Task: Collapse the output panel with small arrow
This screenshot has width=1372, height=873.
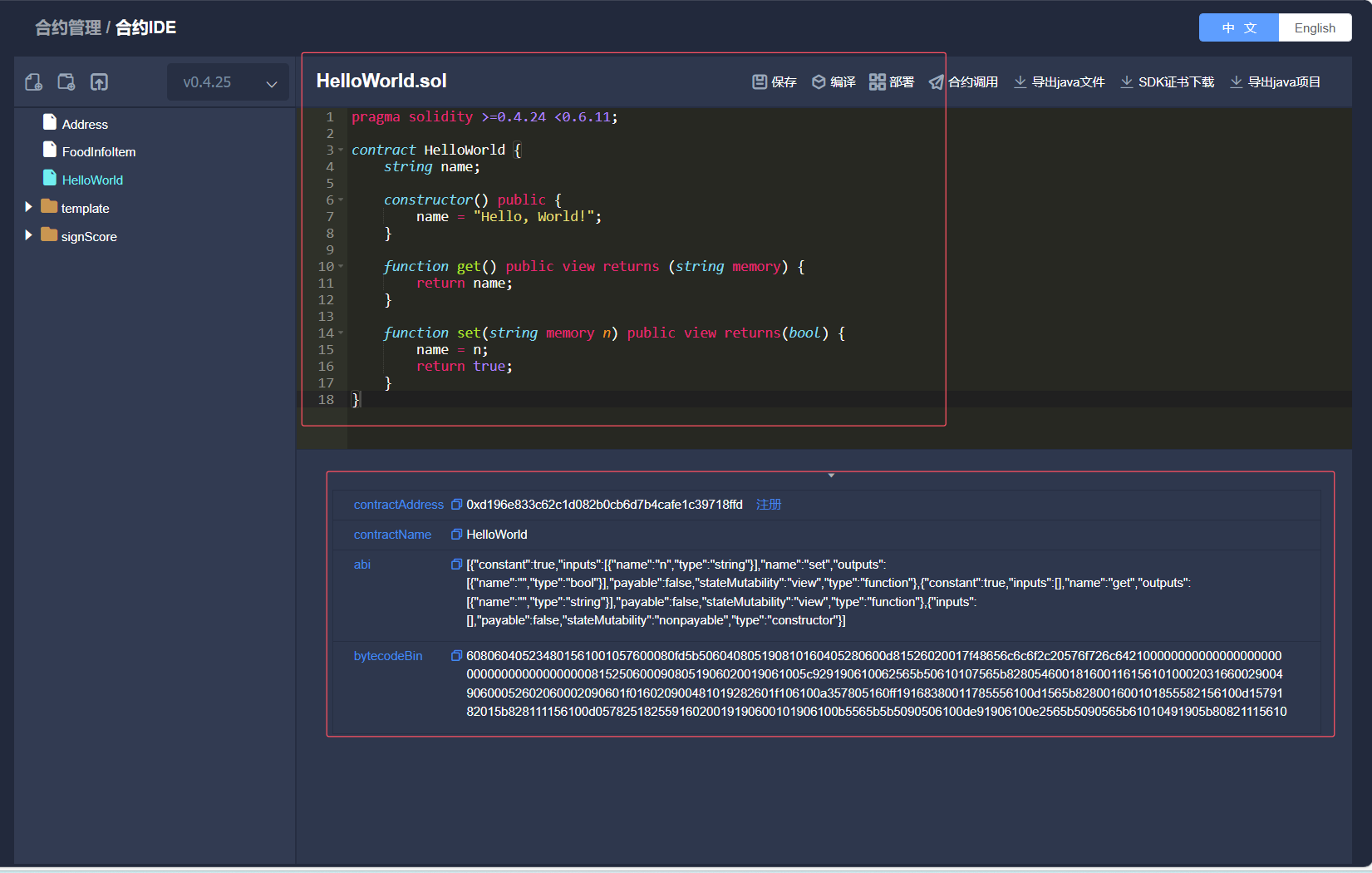Action: coord(831,476)
